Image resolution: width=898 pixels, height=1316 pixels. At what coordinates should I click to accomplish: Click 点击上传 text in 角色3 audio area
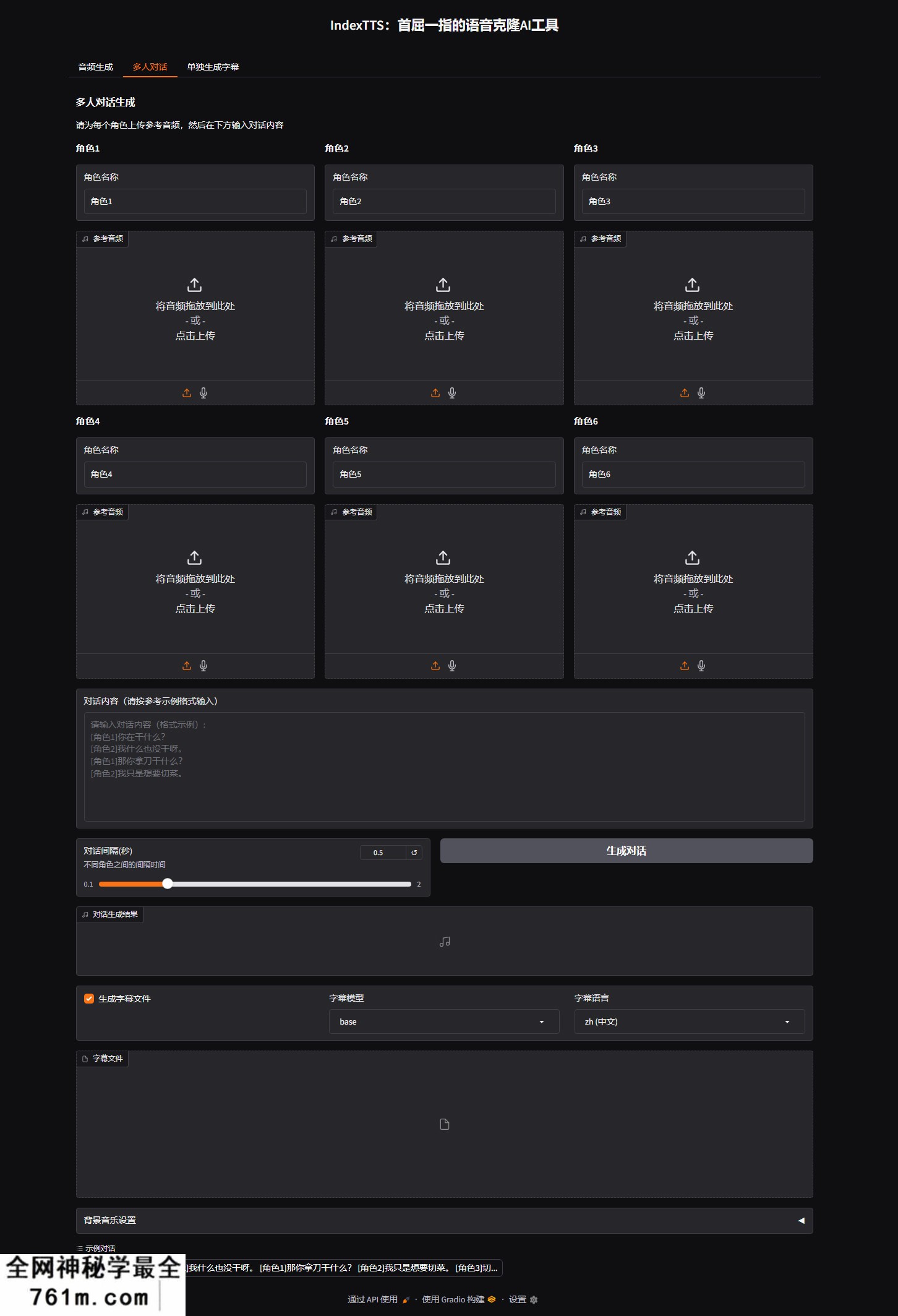click(x=693, y=336)
